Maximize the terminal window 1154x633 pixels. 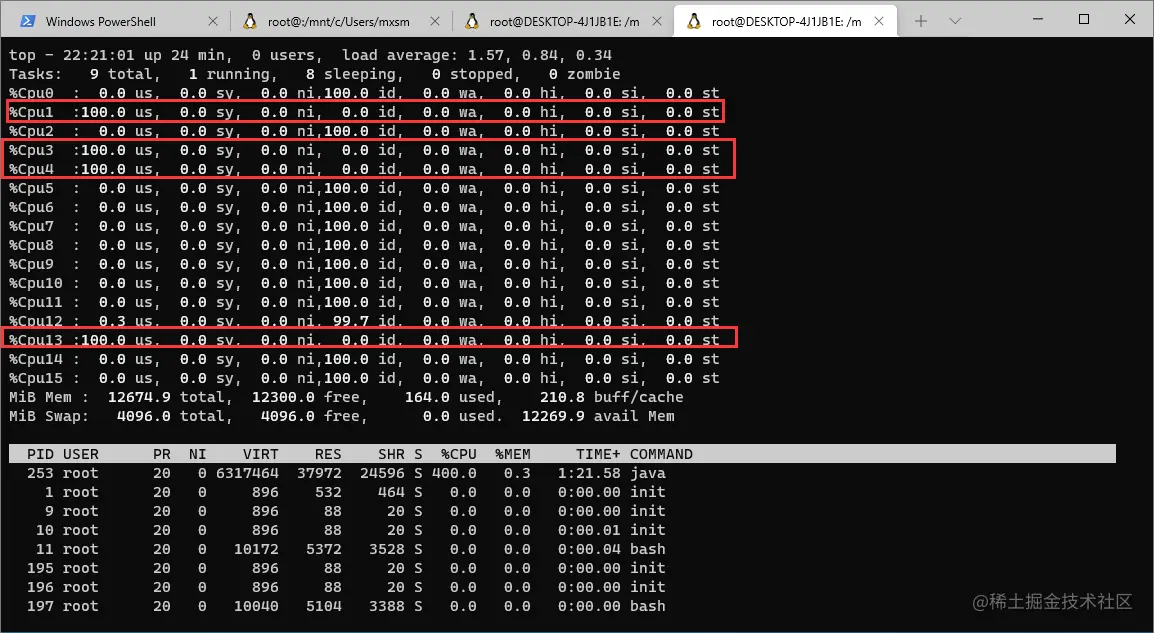click(1084, 20)
